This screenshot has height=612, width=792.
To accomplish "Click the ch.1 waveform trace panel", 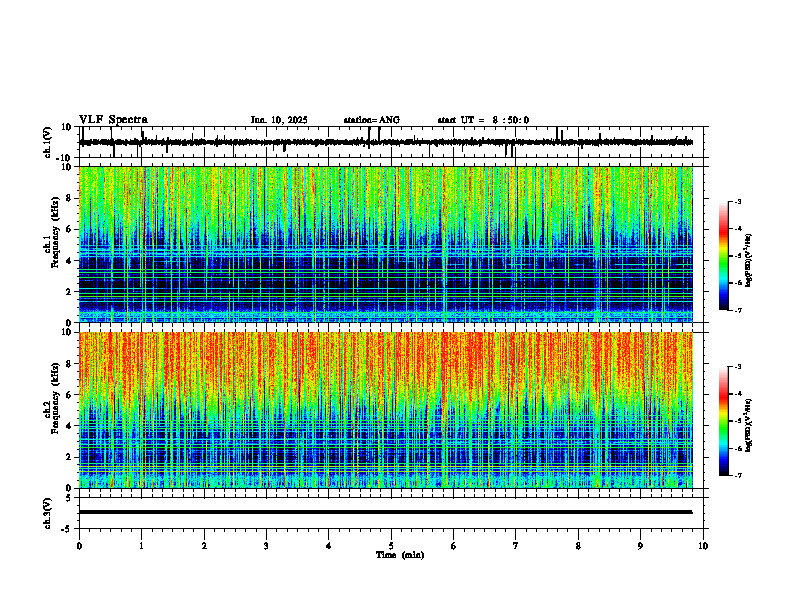I will [x=393, y=142].
